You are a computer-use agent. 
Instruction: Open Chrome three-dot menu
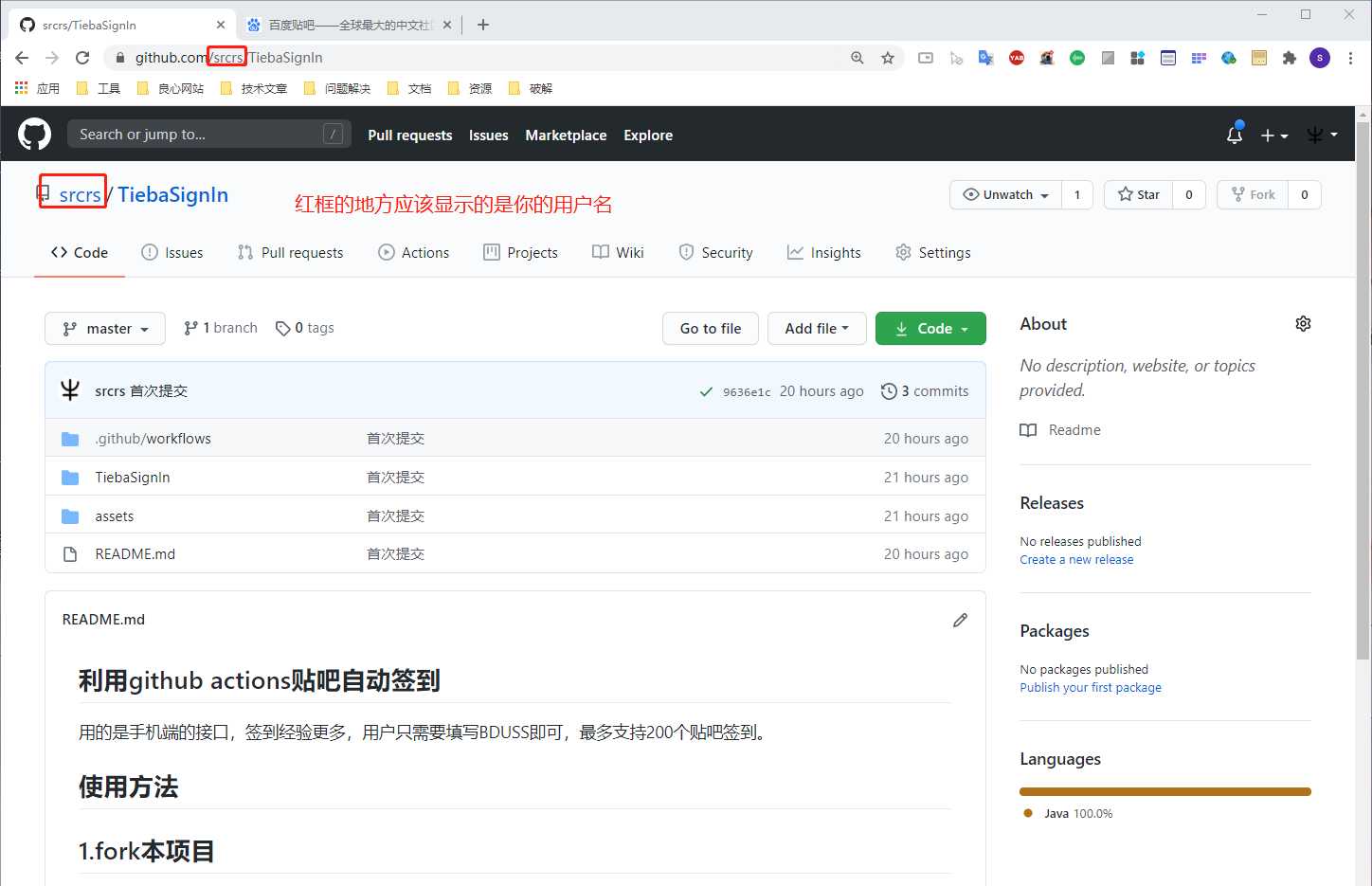coord(1350,58)
